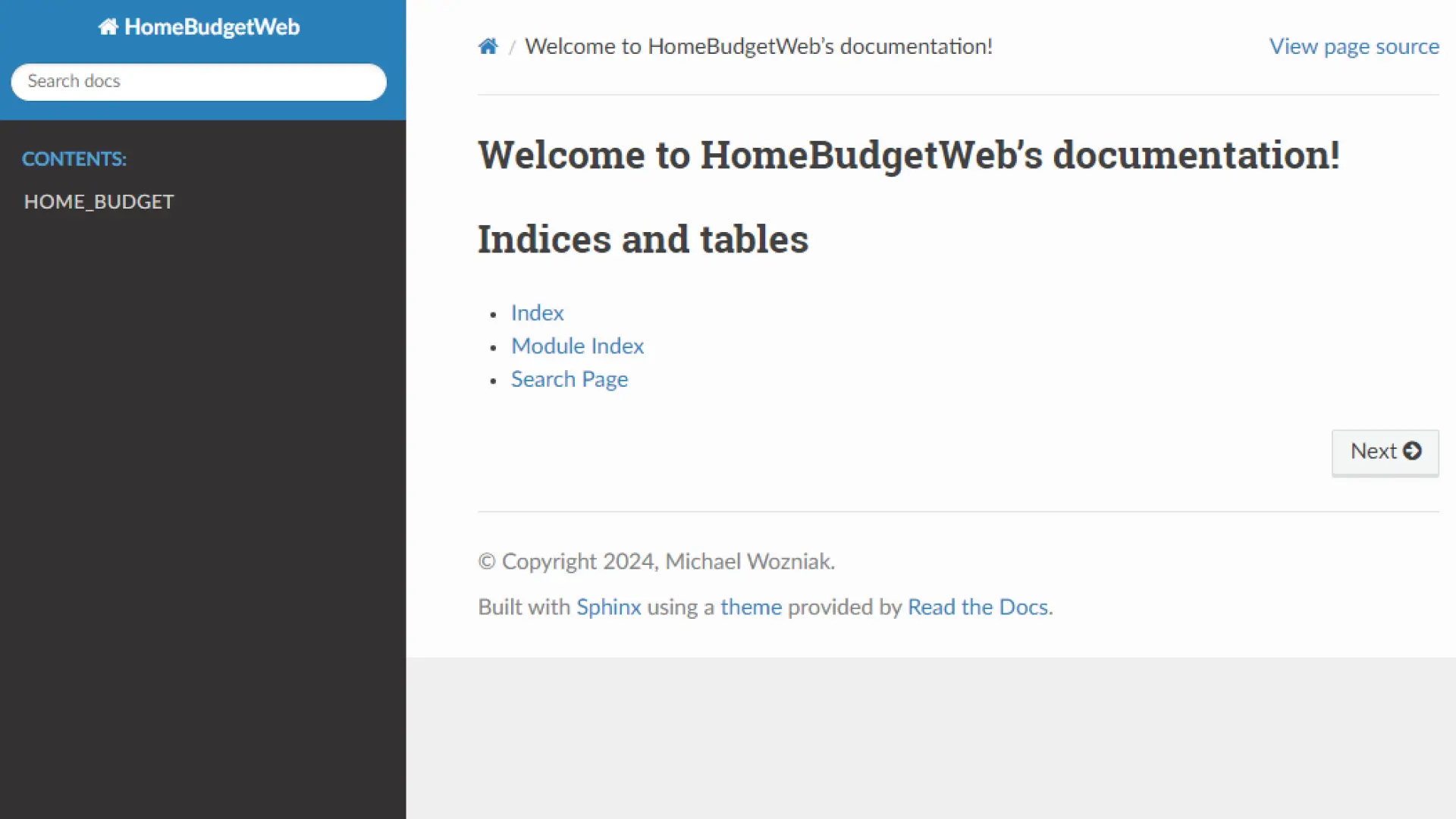Click the Copyright 2024, Michael Wozniak text

pos(656,561)
